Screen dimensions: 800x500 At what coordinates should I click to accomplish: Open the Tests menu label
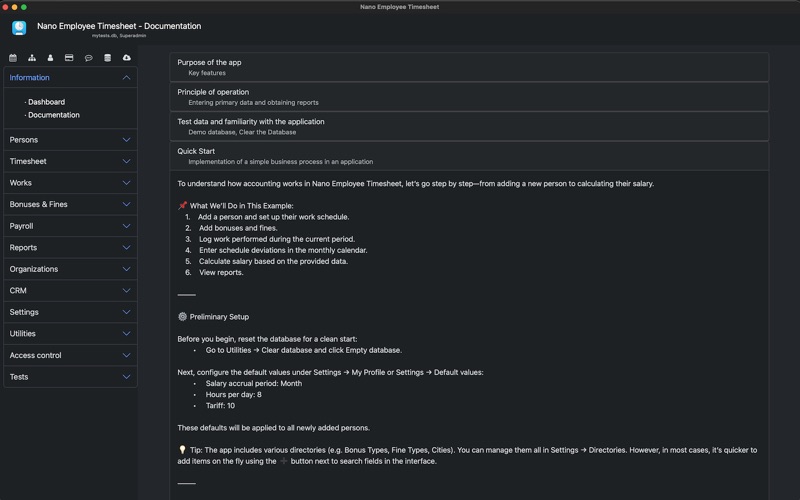click(19, 377)
